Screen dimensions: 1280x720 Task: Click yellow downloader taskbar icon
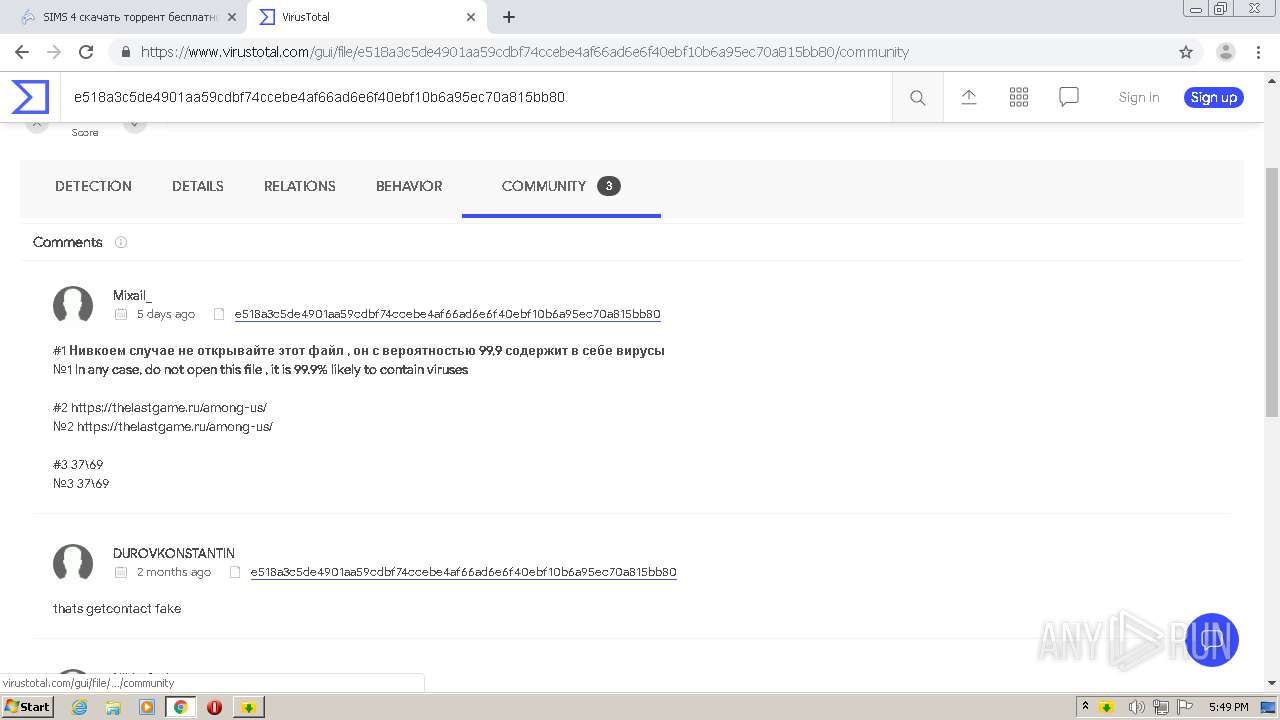click(x=248, y=707)
